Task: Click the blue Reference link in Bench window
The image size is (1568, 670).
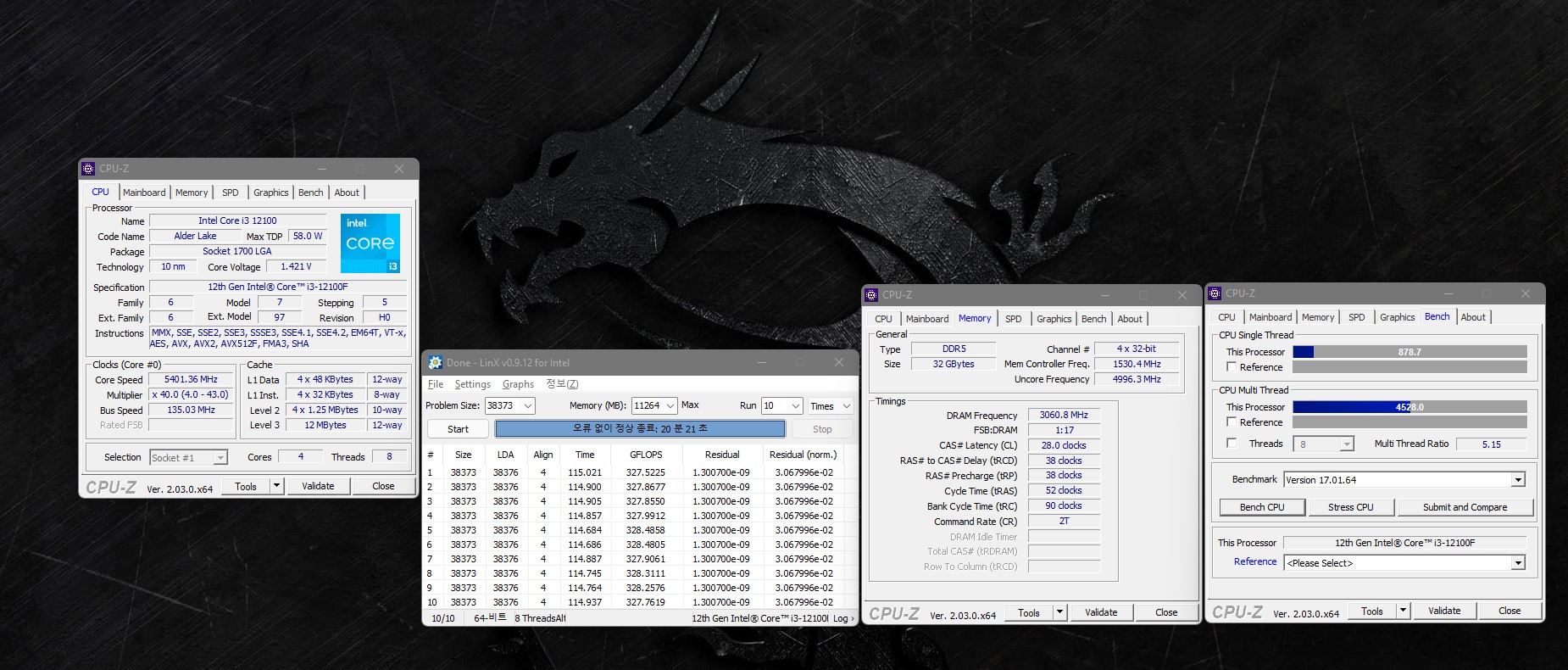Action: click(x=1255, y=561)
